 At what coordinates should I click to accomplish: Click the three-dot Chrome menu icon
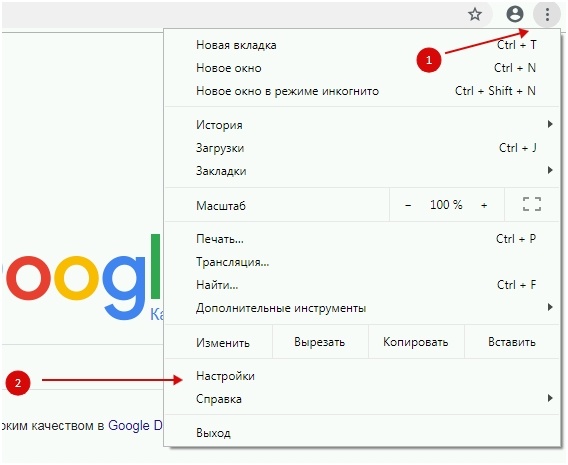(547, 14)
